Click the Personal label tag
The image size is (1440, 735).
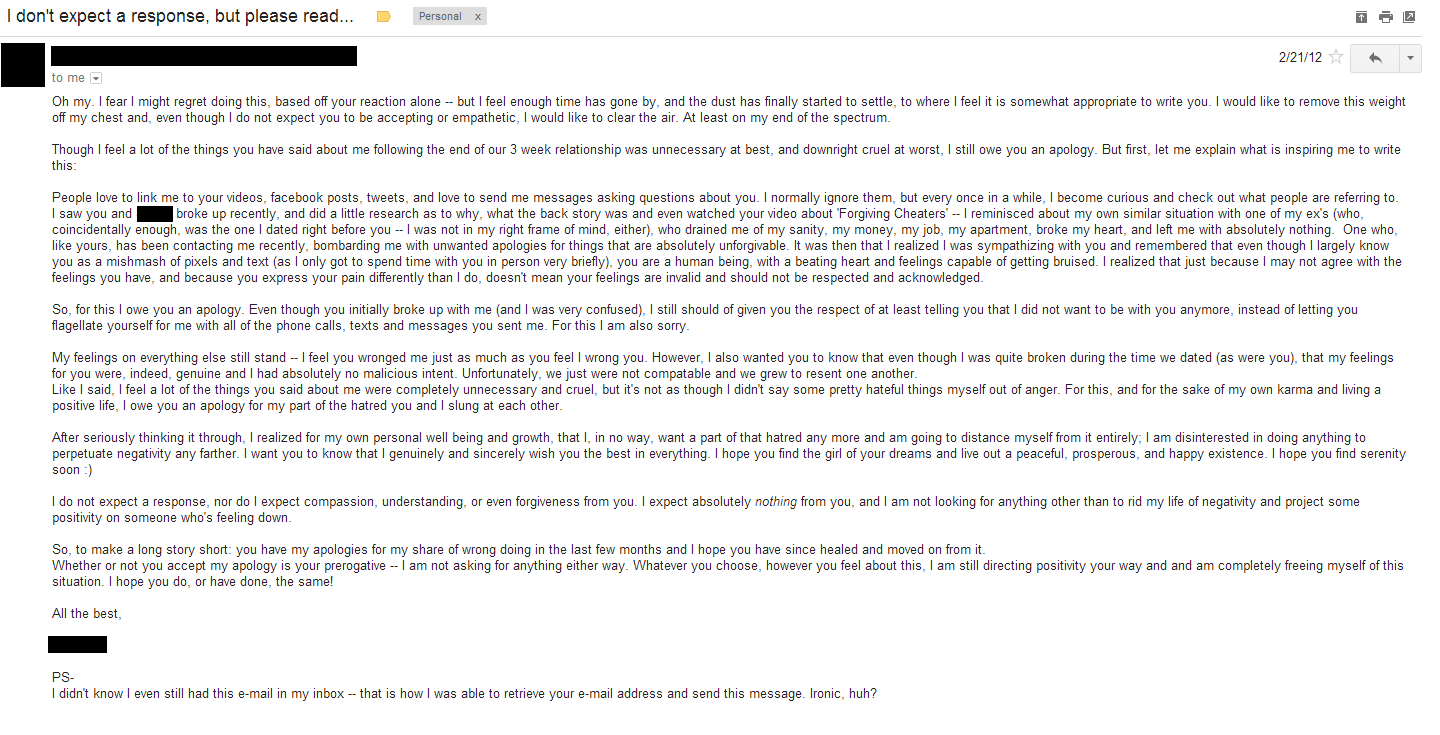[x=440, y=17]
